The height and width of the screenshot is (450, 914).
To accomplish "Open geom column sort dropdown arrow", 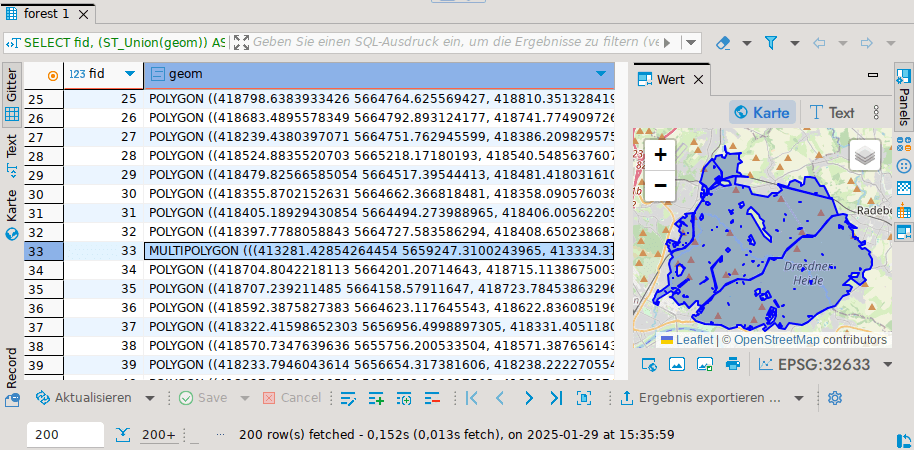I will click(601, 74).
